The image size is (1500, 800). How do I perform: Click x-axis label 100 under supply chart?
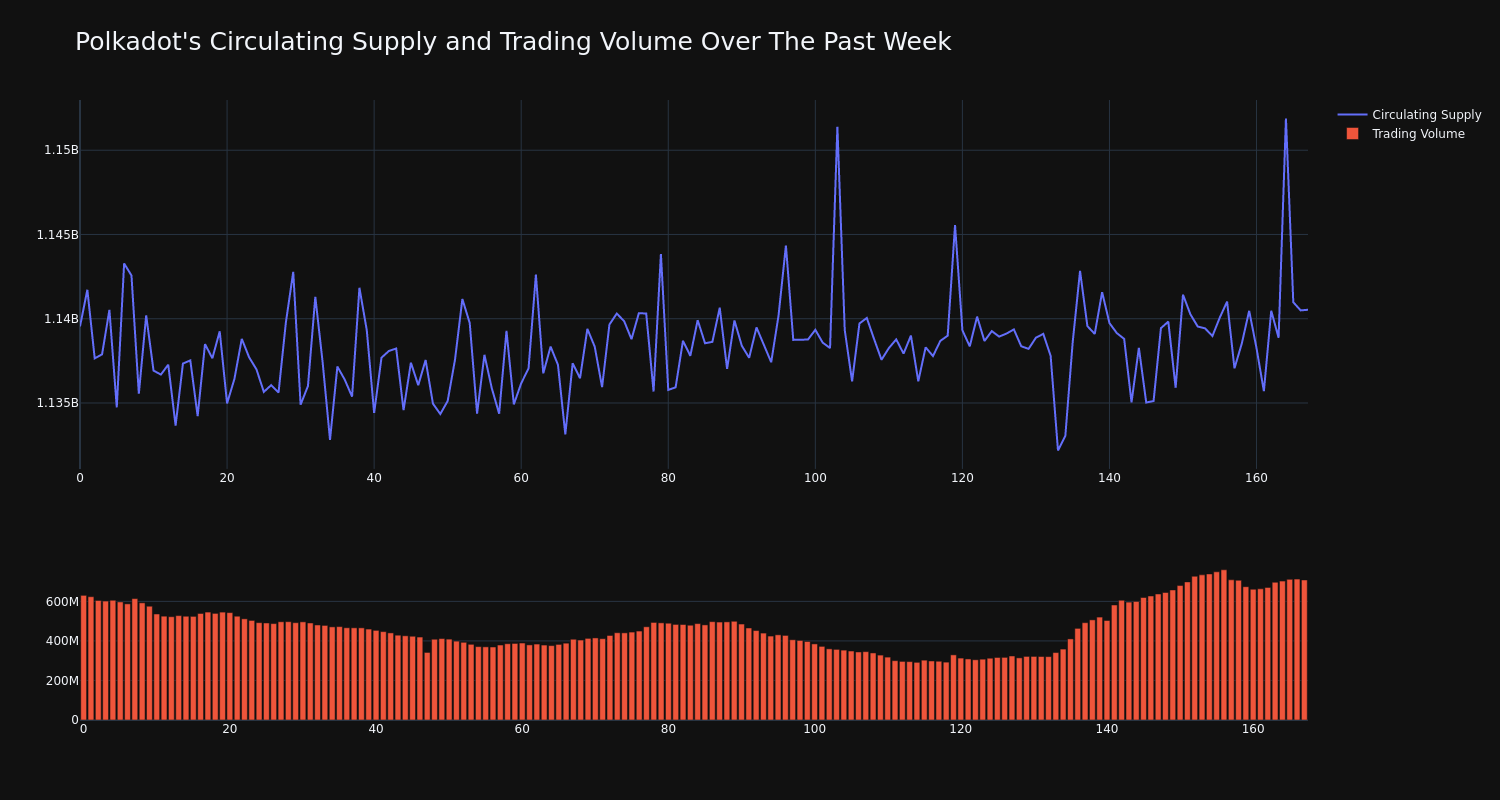pos(815,478)
